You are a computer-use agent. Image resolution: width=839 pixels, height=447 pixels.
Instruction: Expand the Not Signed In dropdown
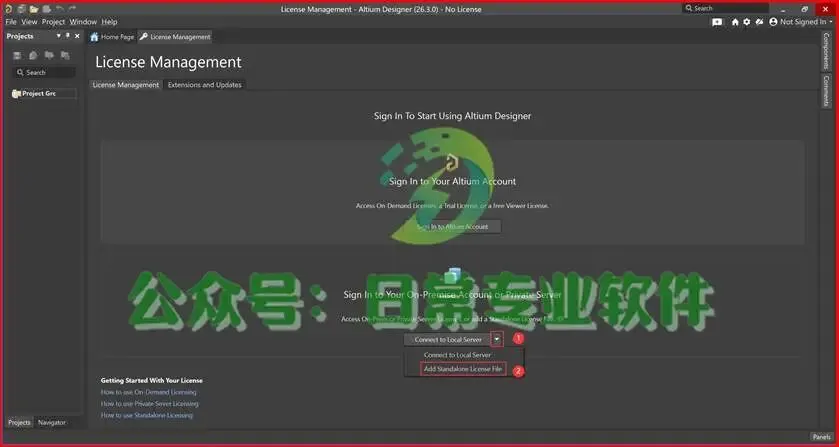[x=830, y=22]
